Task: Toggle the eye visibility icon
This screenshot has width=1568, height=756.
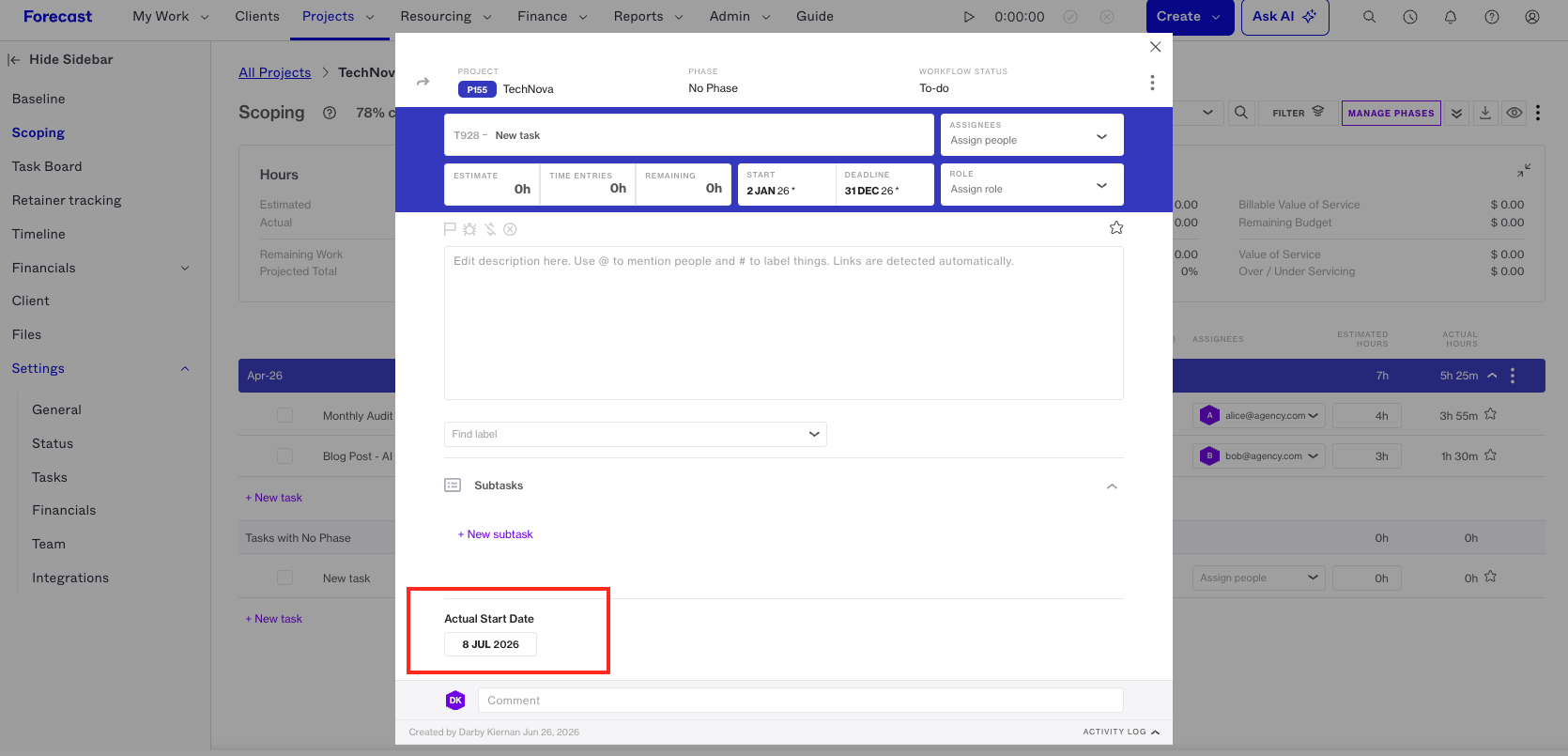Action: click(1514, 113)
